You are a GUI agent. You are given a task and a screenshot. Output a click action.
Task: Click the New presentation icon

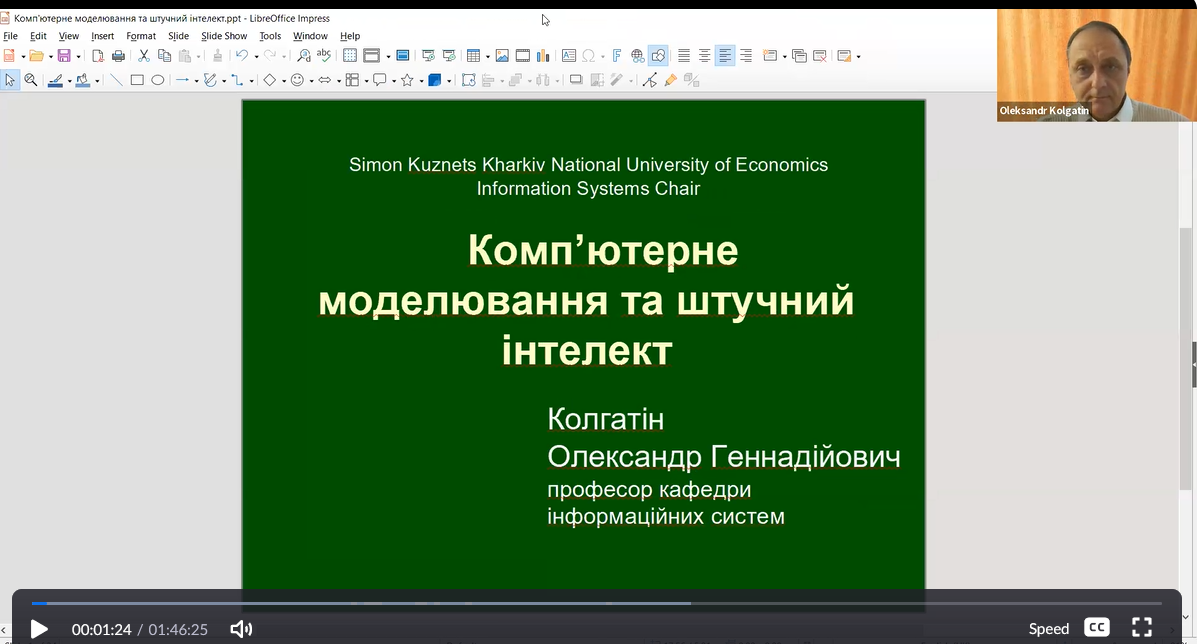pyautogui.click(x=9, y=56)
